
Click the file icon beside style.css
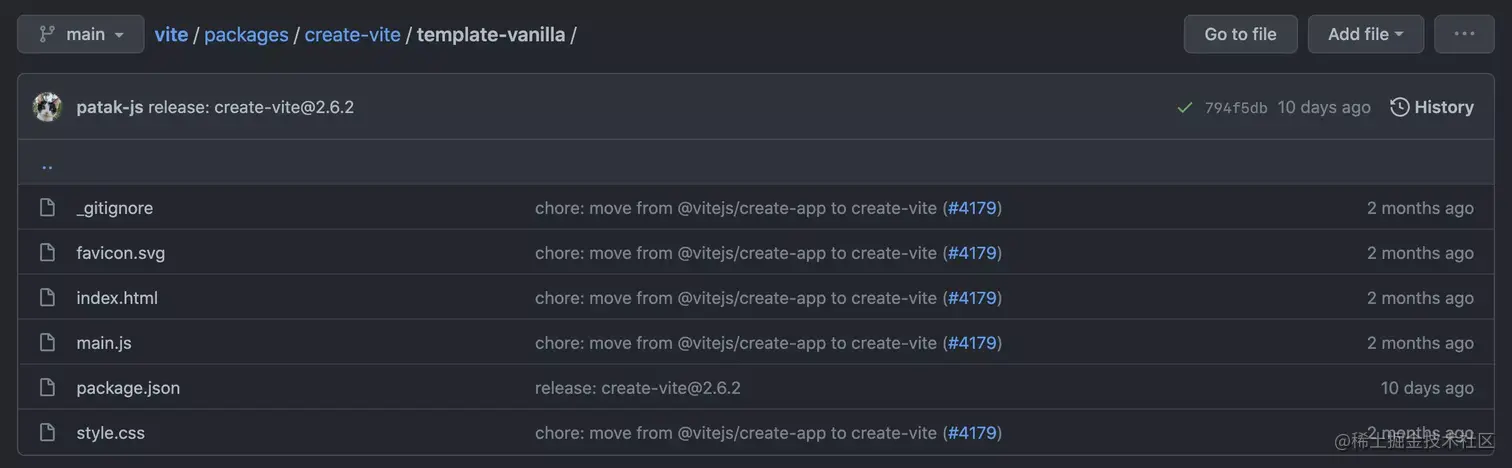pos(47,433)
